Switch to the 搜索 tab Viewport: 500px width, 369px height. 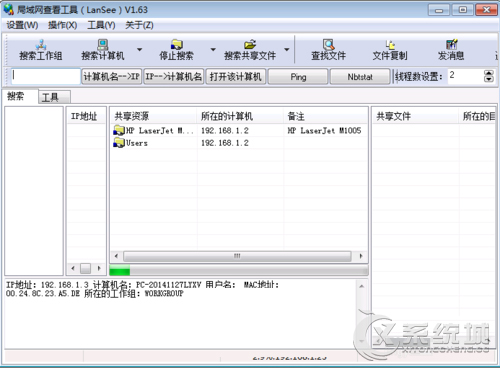[20, 96]
